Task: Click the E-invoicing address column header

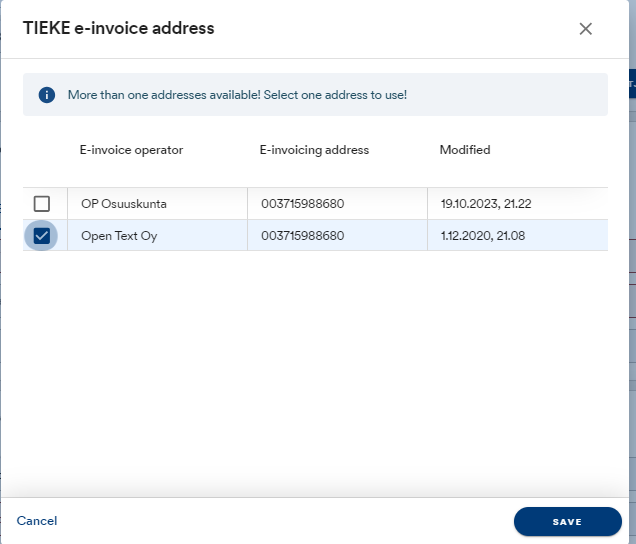Action: (x=314, y=150)
